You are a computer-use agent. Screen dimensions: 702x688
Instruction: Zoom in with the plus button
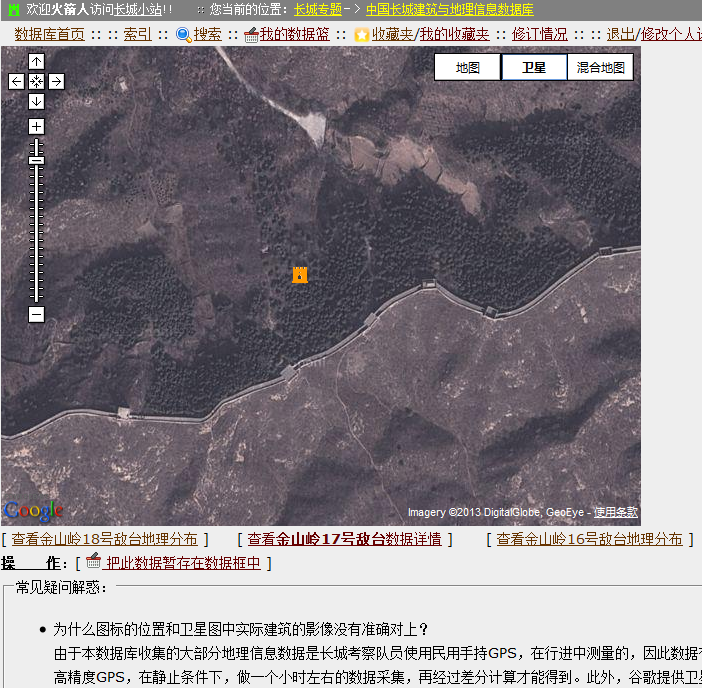point(36,126)
